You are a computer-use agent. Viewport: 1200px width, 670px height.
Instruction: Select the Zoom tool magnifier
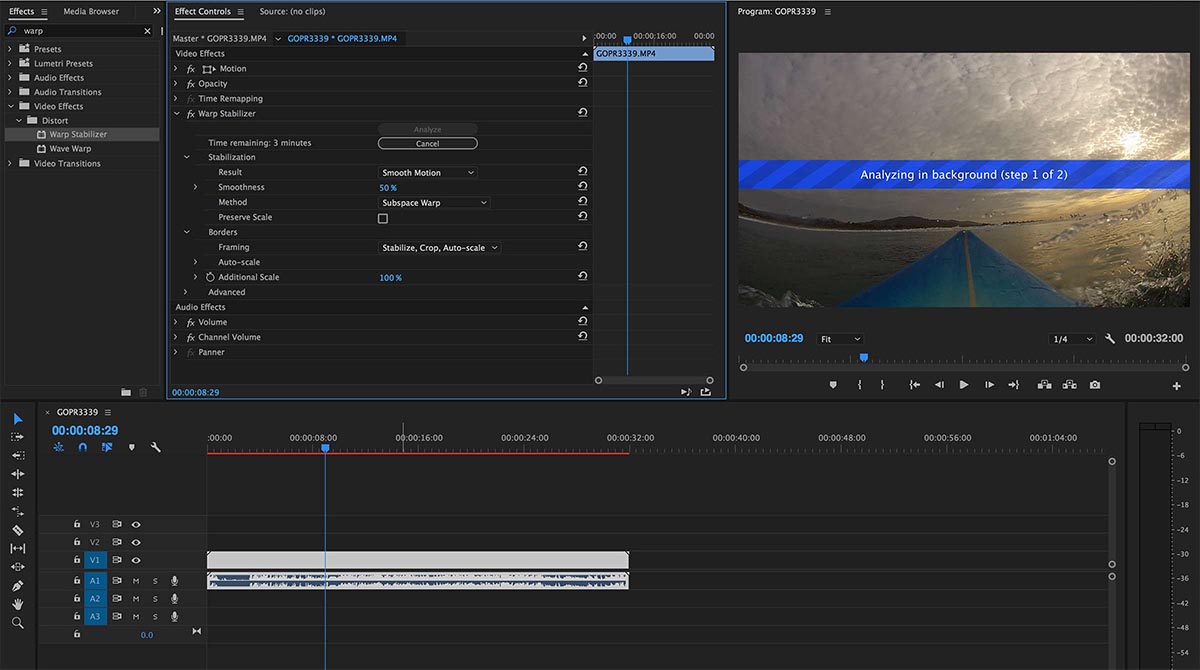[x=17, y=623]
